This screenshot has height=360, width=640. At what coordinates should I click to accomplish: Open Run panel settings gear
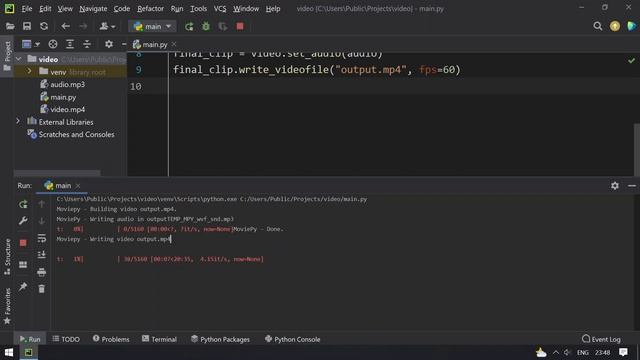(615, 186)
